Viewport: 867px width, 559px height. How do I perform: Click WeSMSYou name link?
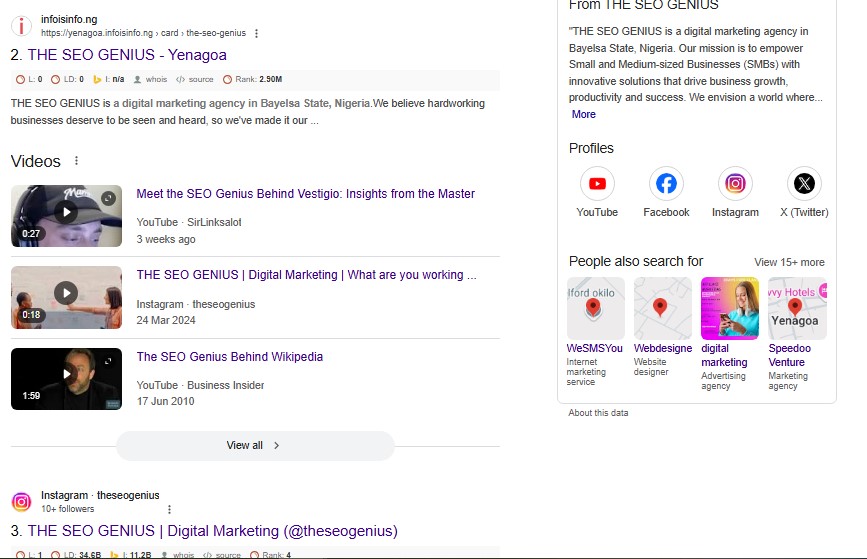point(594,348)
